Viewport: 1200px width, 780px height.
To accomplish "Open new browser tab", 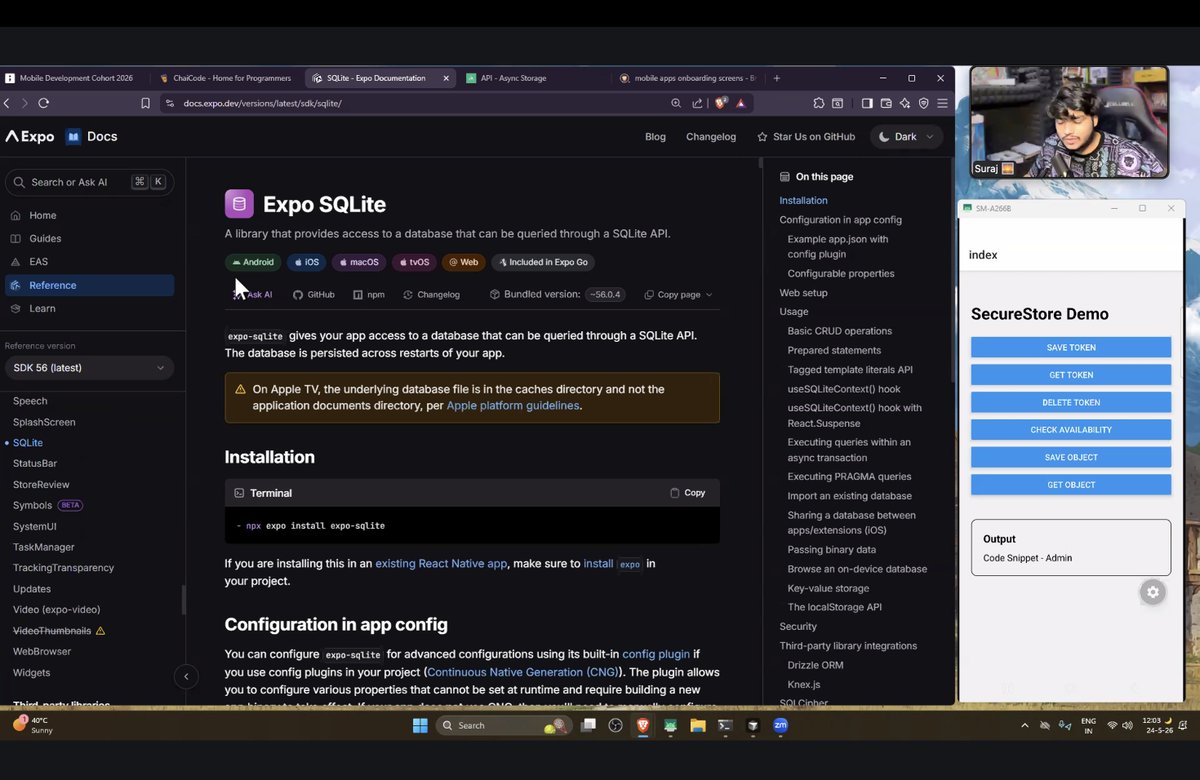I will (x=777, y=78).
